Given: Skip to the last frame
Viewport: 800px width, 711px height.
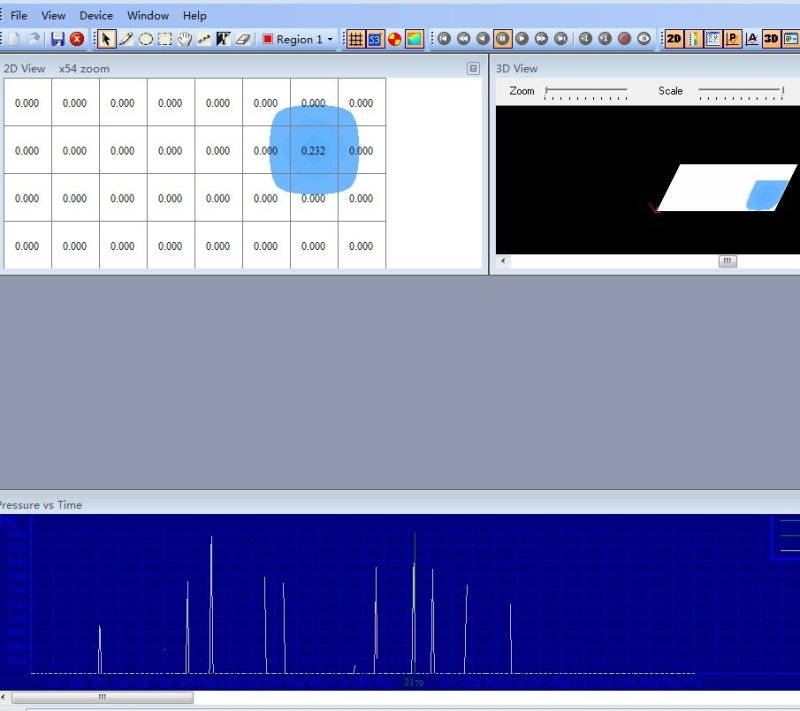Looking at the screenshot, I should coord(562,39).
